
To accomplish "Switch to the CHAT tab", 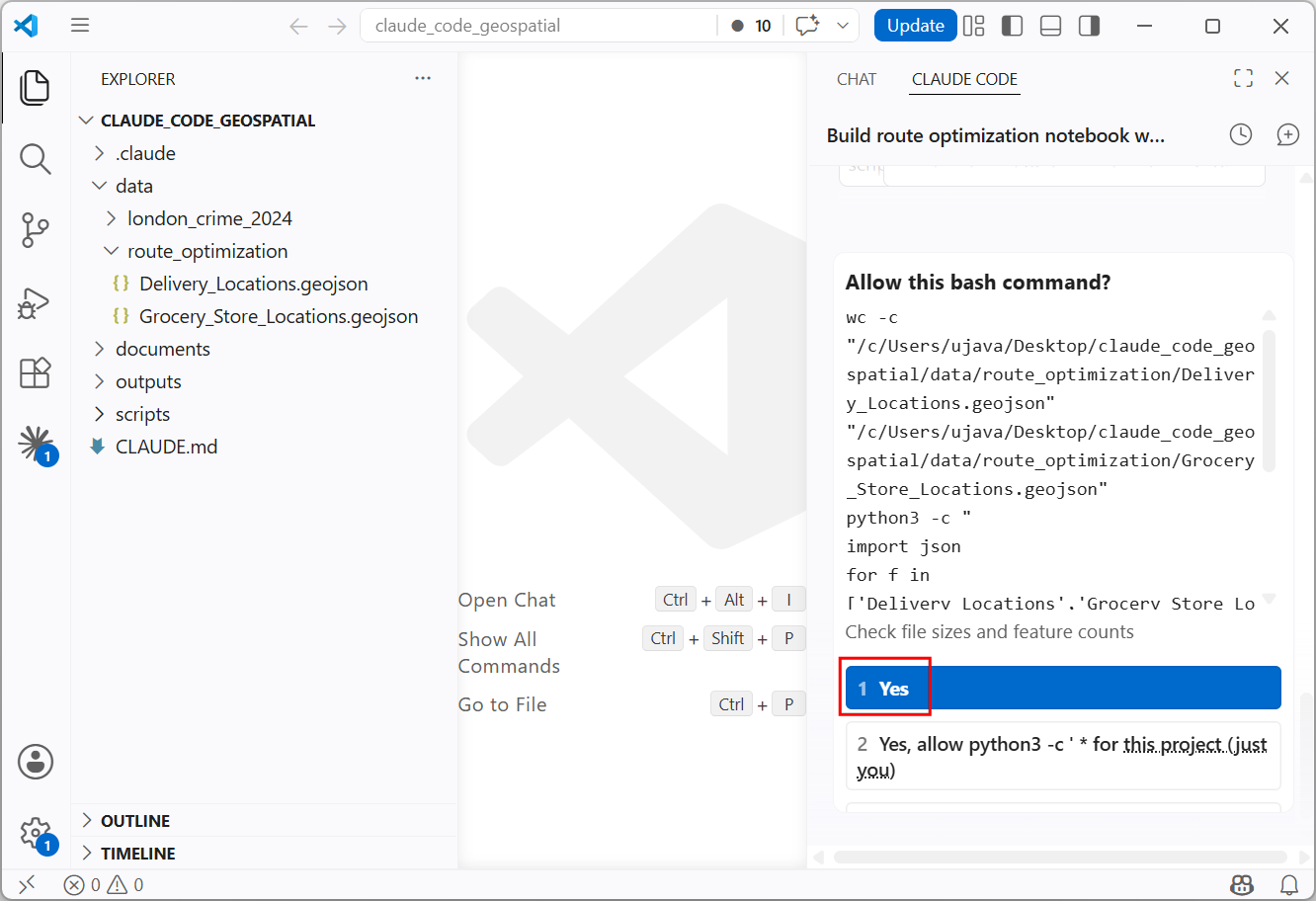I will click(x=857, y=79).
